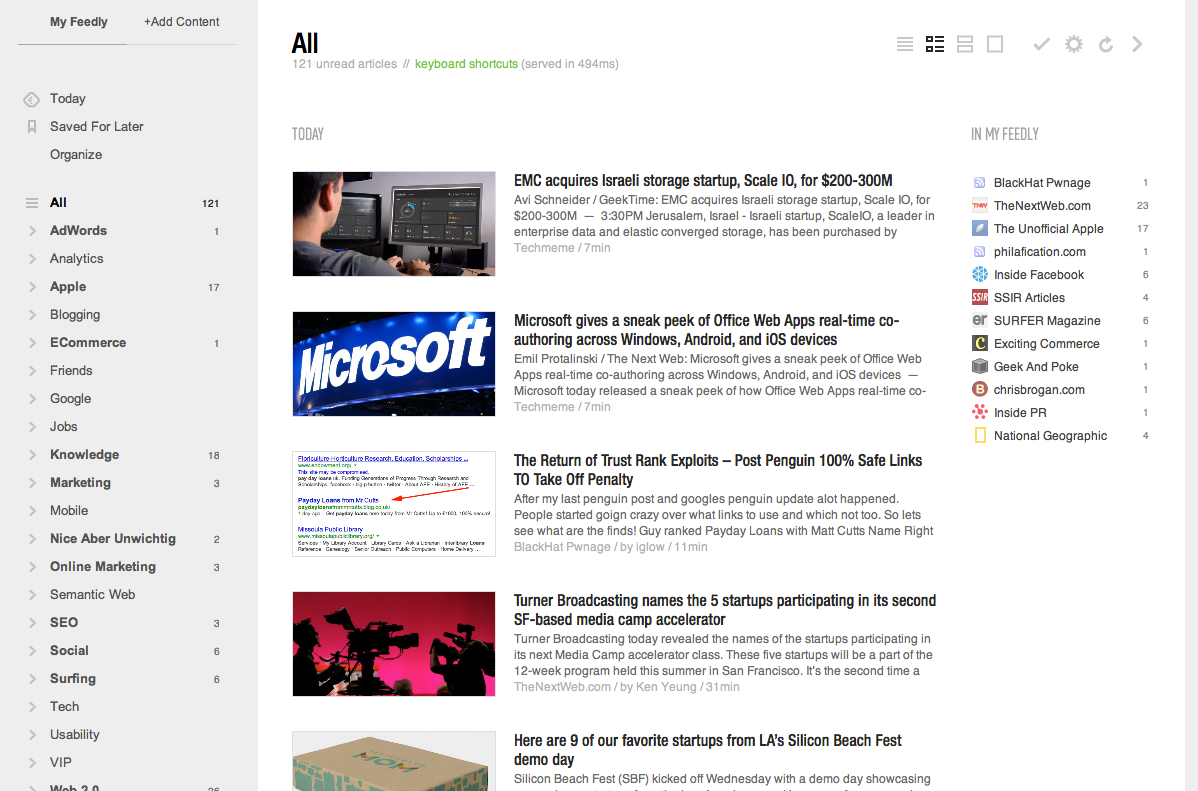Click SSIR Articles feed icon
Screen dimensions: 1198x791
[979, 297]
